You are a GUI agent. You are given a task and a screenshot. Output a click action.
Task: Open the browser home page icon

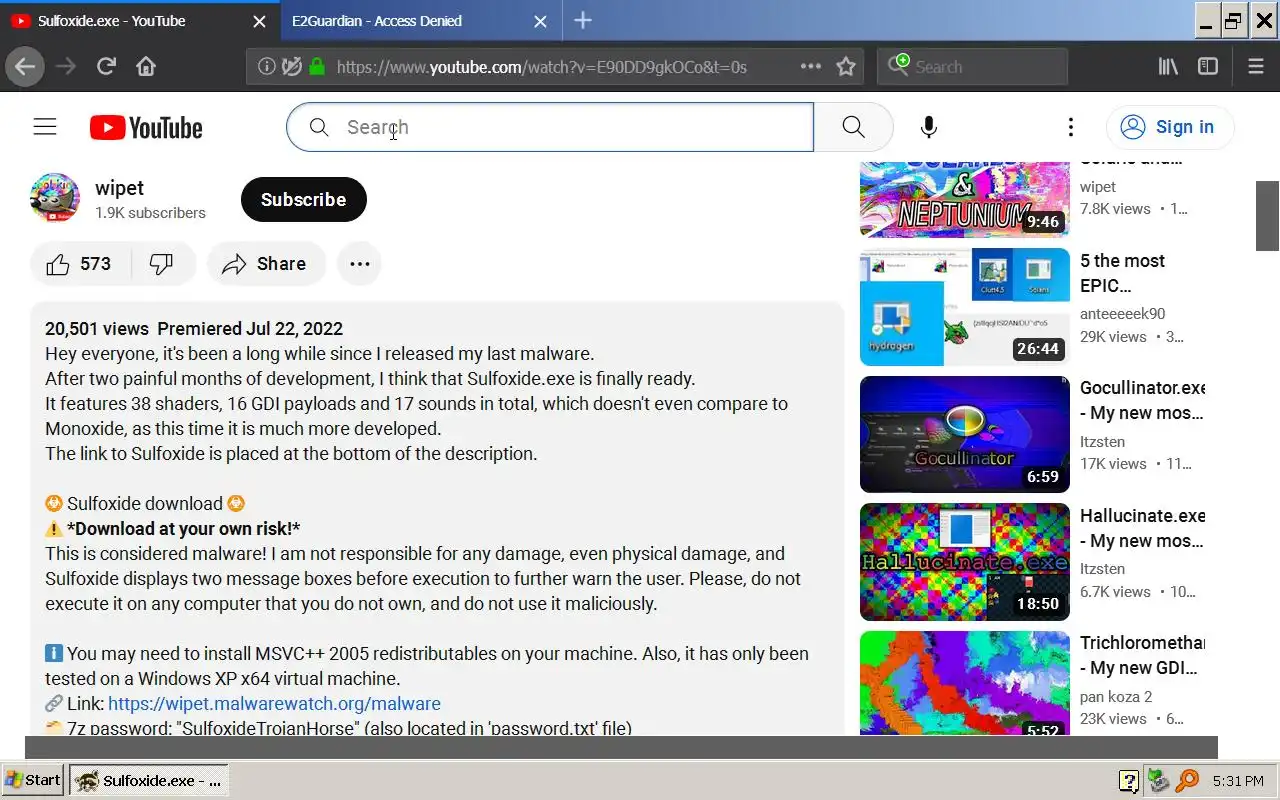point(146,67)
